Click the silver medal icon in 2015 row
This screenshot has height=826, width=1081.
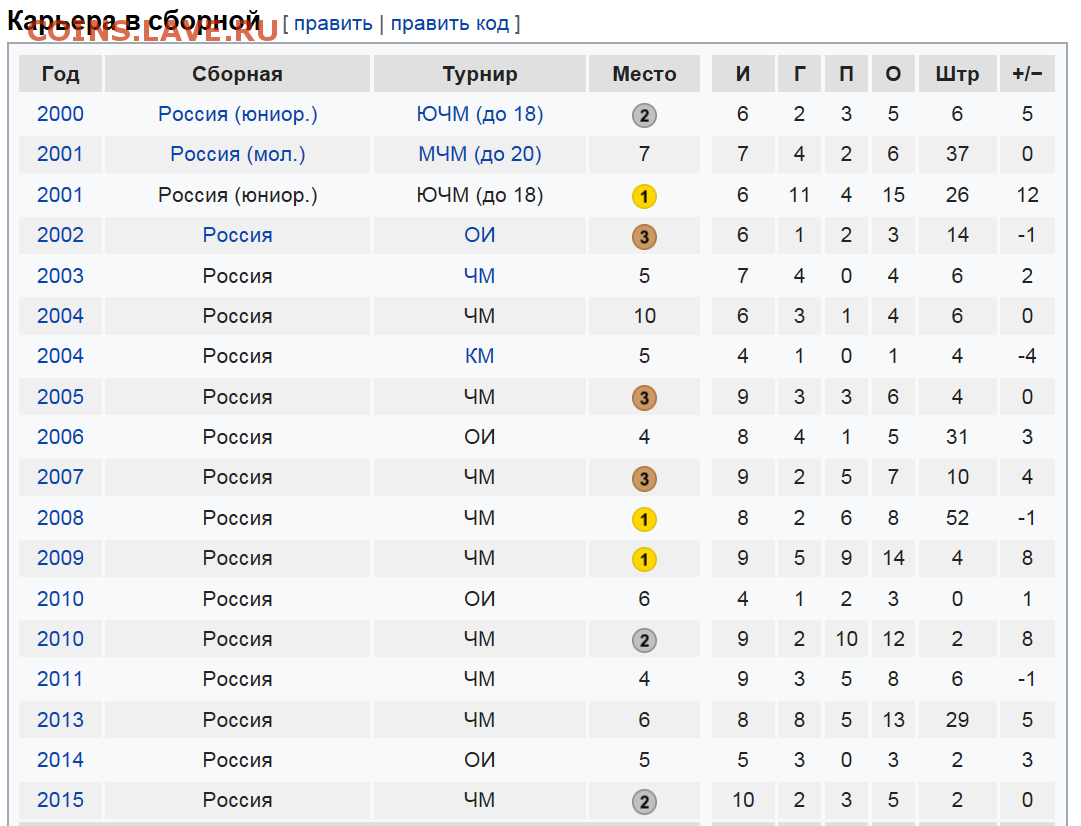(644, 801)
